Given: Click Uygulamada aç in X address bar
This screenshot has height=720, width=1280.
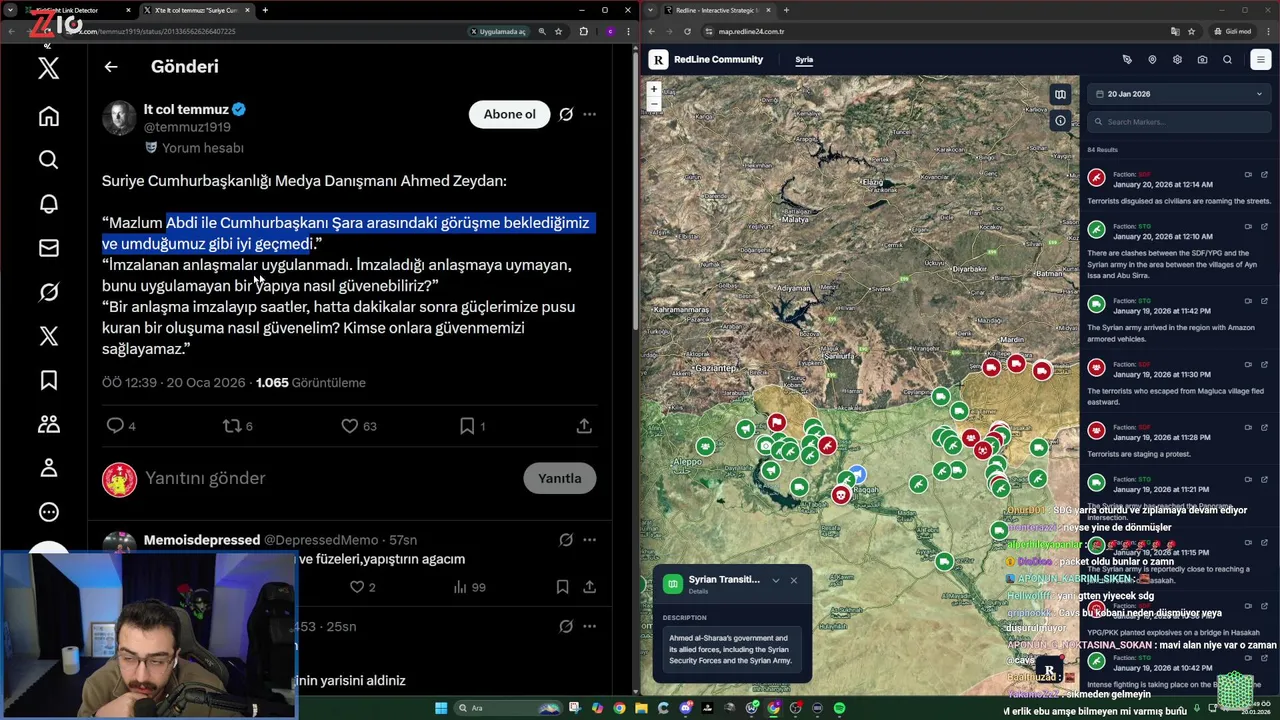Looking at the screenshot, I should click(x=497, y=31).
